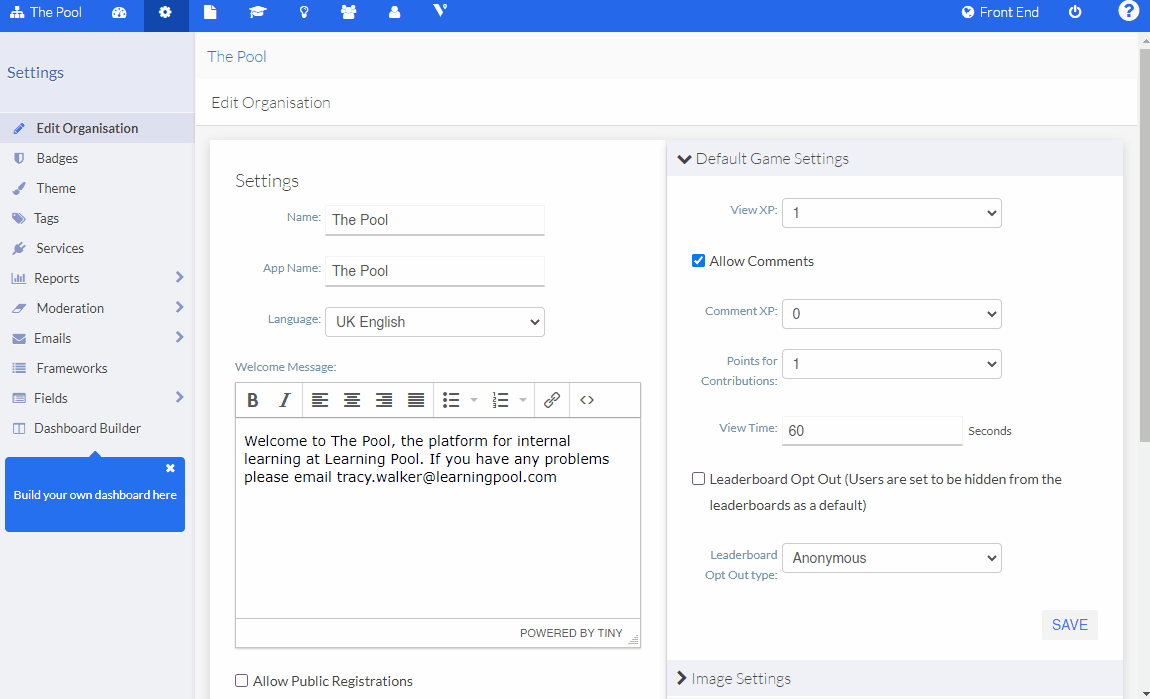Expand the Emails sidebar menu
This screenshot has height=699, width=1150.
coord(57,338)
